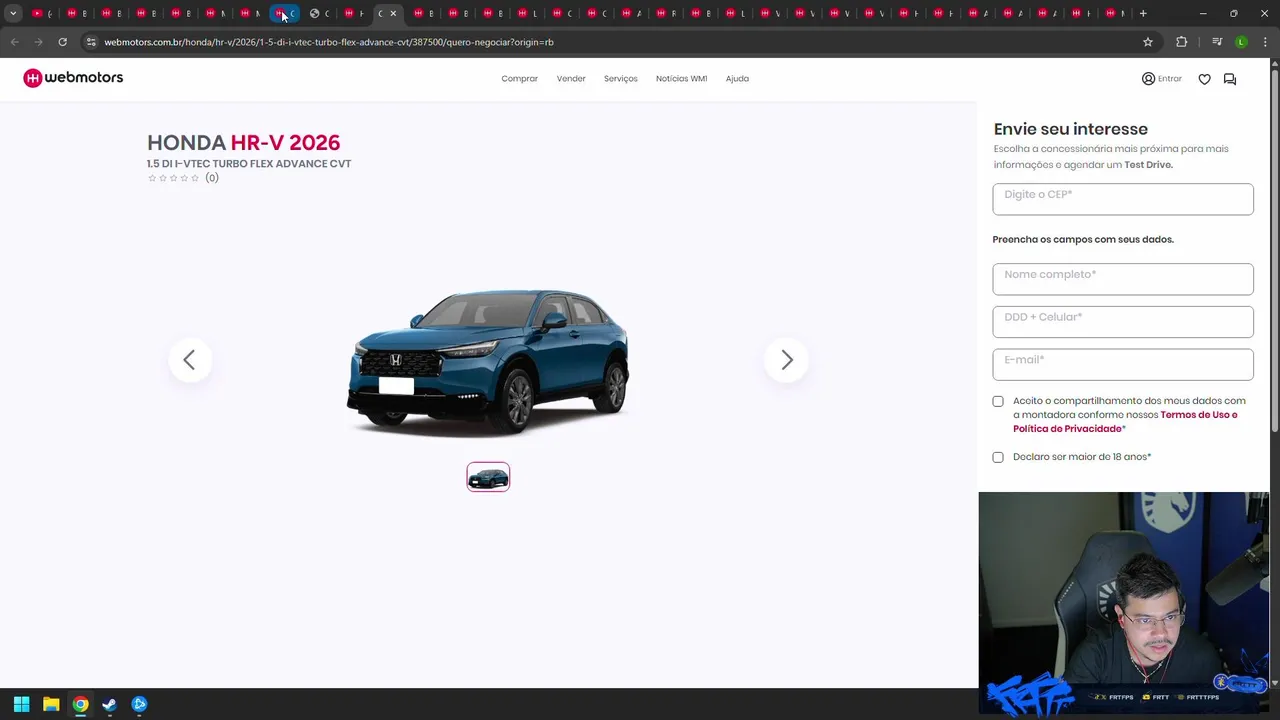The width and height of the screenshot is (1280, 720).
Task: Open Termos de Uso e Política de Privacidade
Action: point(1125,421)
